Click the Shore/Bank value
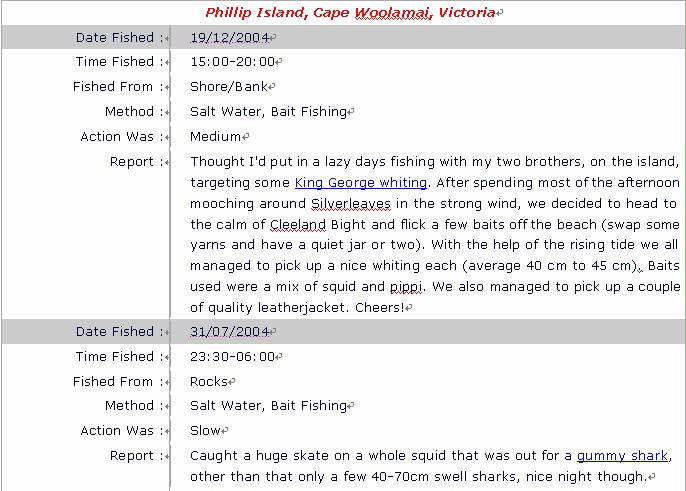Viewport: 686px width, 491px height. pyautogui.click(x=229, y=87)
